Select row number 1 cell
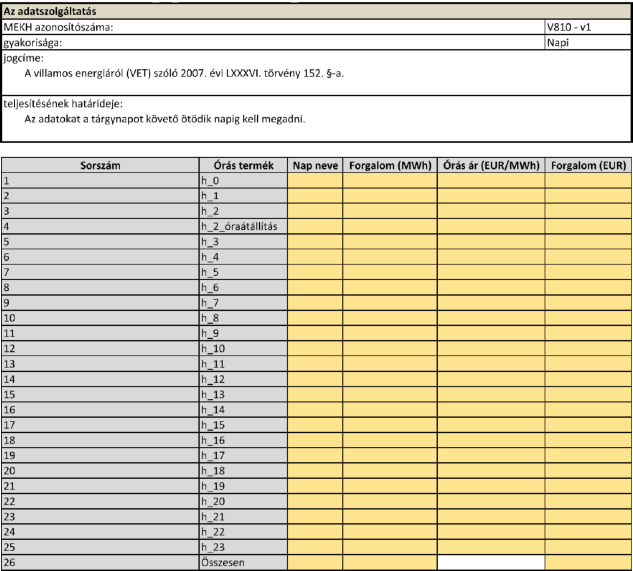Screen dimensions: 633x571 pos(100,181)
